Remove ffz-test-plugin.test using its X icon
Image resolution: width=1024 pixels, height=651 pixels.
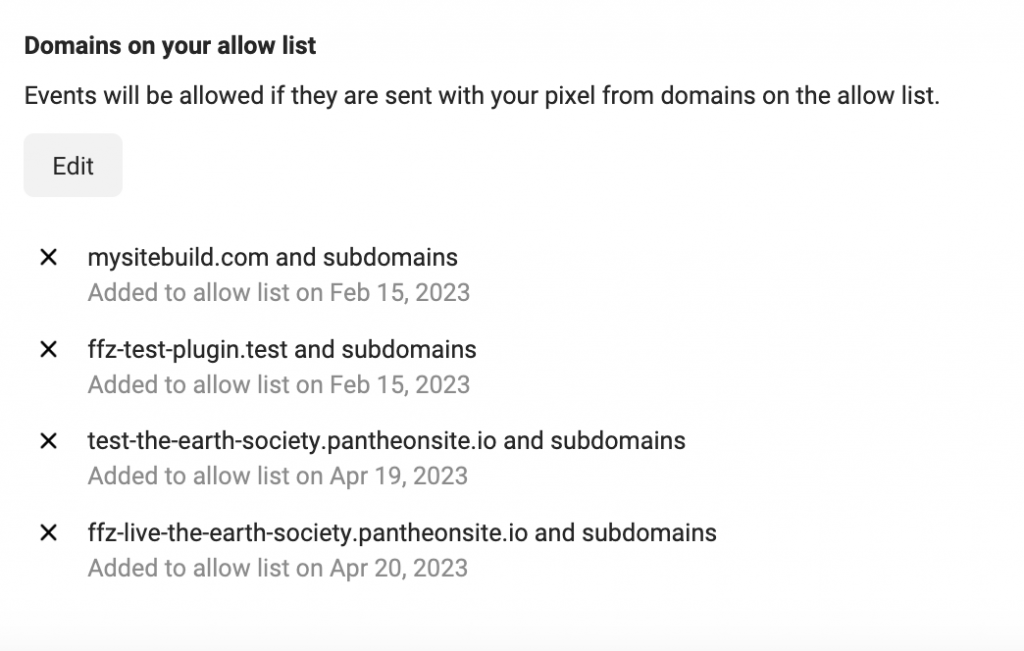[x=48, y=350]
